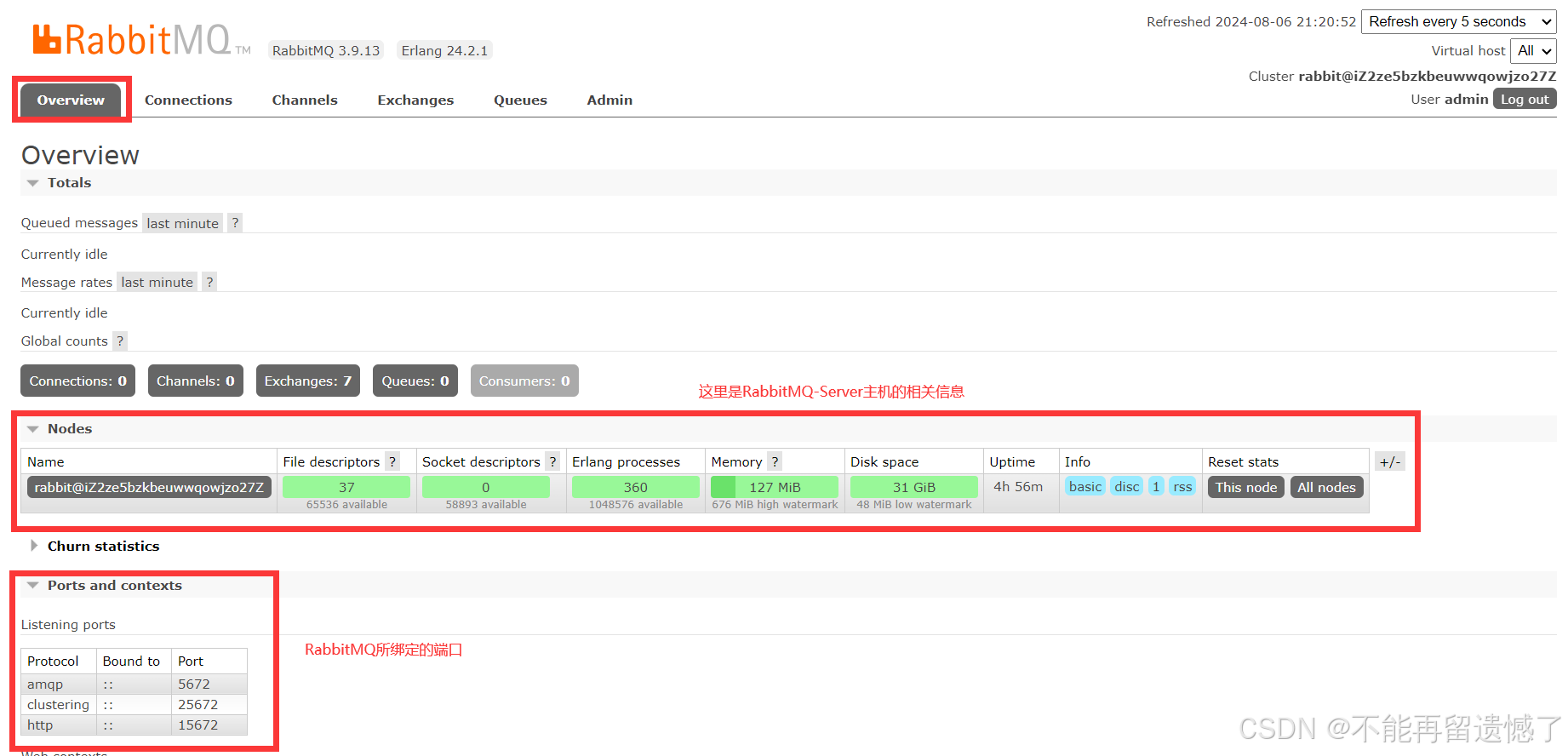The width and height of the screenshot is (1568, 756).
Task: Open the refresh interval dropdown
Action: click(x=1459, y=22)
